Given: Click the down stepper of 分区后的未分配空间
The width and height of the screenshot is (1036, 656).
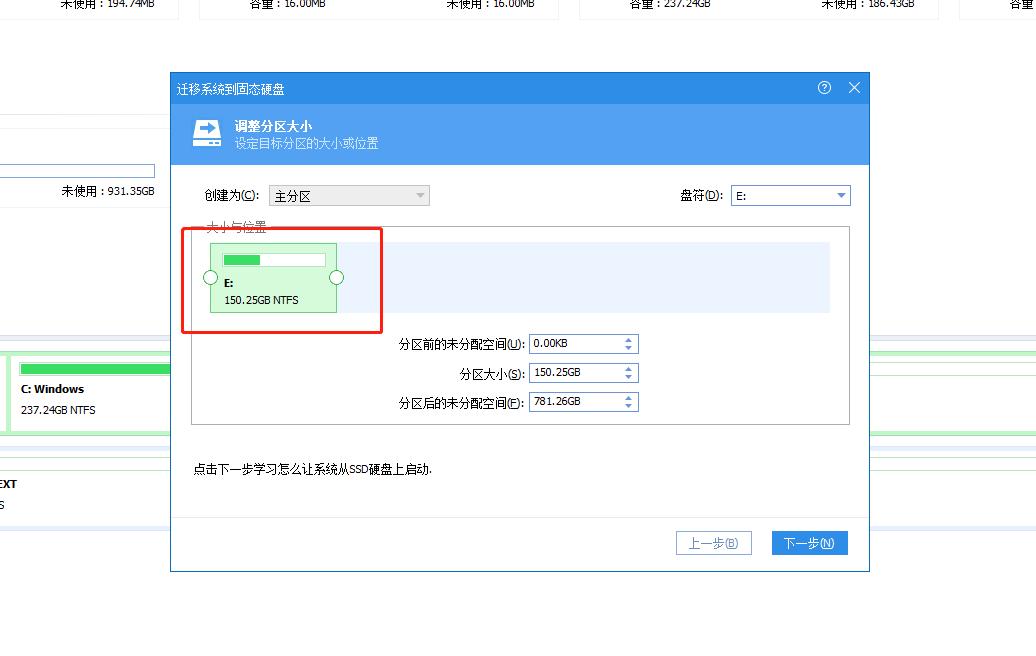Looking at the screenshot, I should [628, 405].
